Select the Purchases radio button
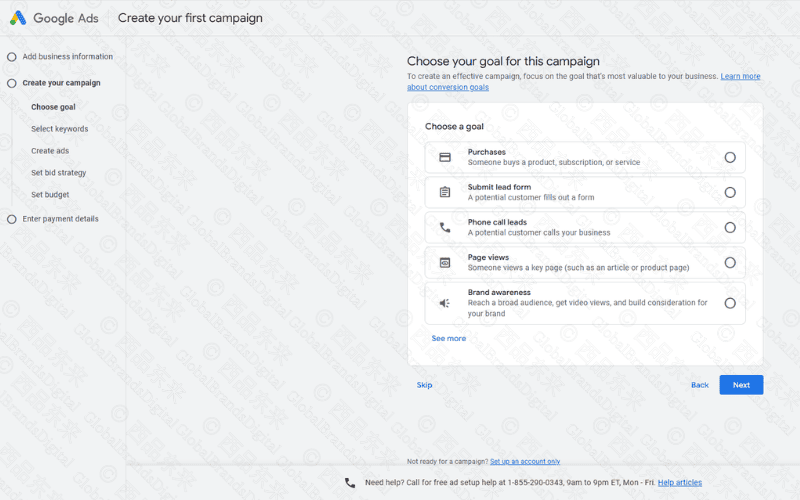The width and height of the screenshot is (800, 500). [730, 157]
